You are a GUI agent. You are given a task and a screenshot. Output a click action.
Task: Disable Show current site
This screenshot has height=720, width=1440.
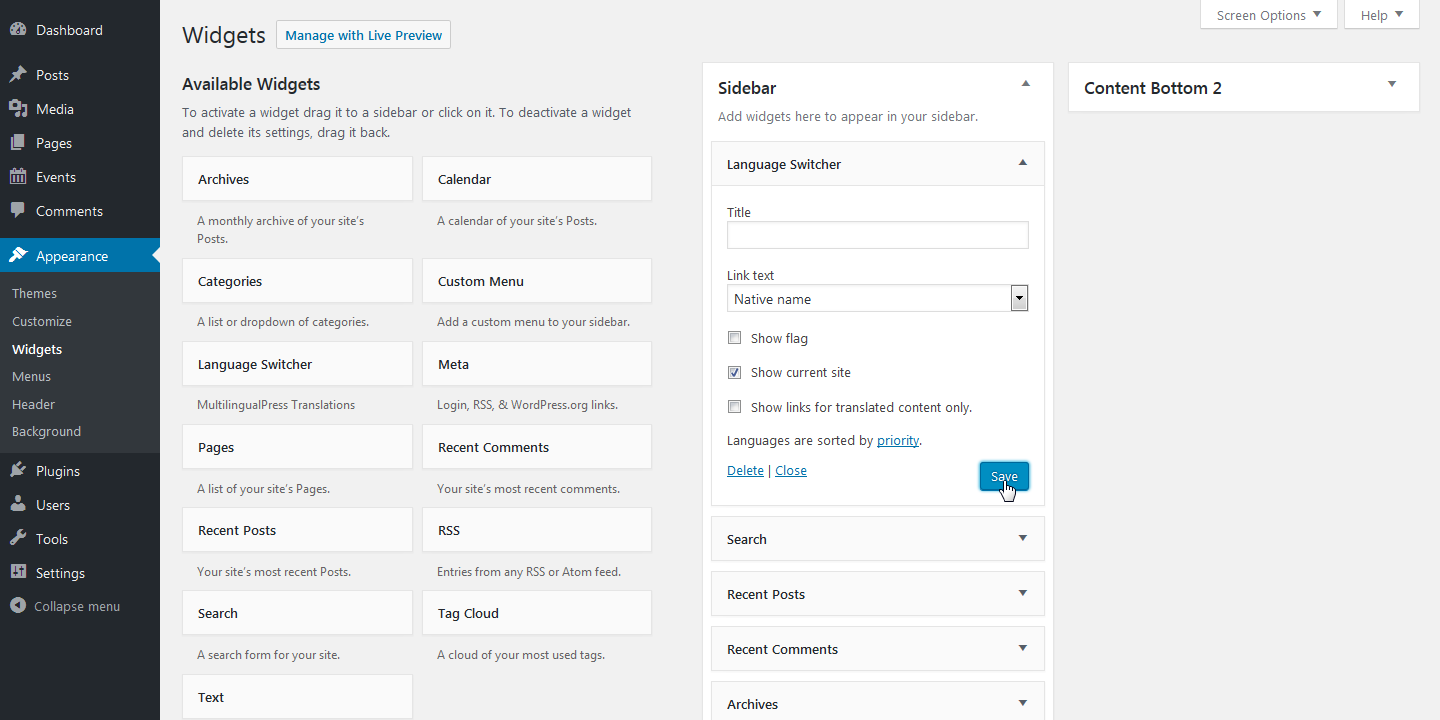click(x=734, y=371)
